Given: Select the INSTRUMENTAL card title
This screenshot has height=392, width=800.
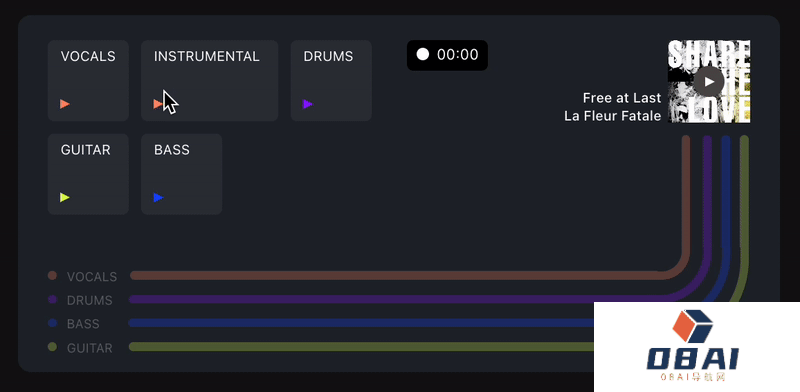Looking at the screenshot, I should point(207,56).
